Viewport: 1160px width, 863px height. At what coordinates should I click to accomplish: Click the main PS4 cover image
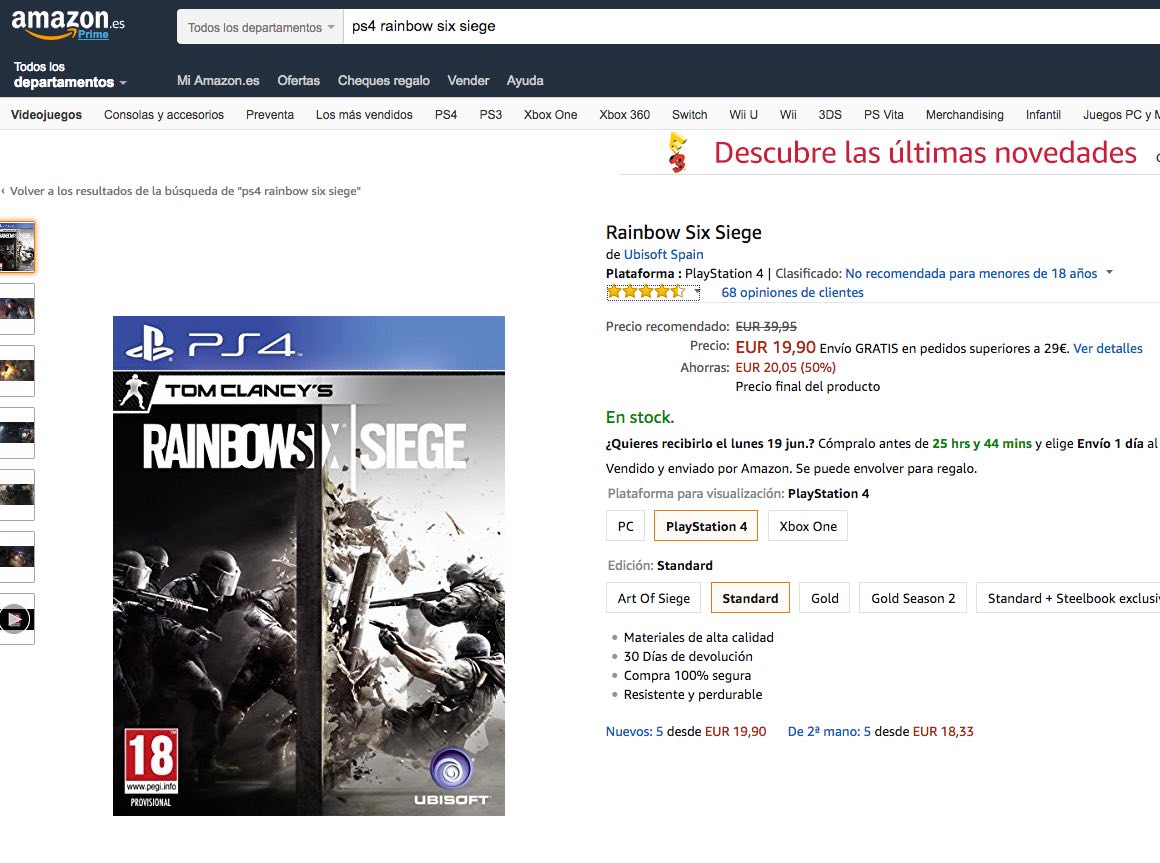(308, 566)
